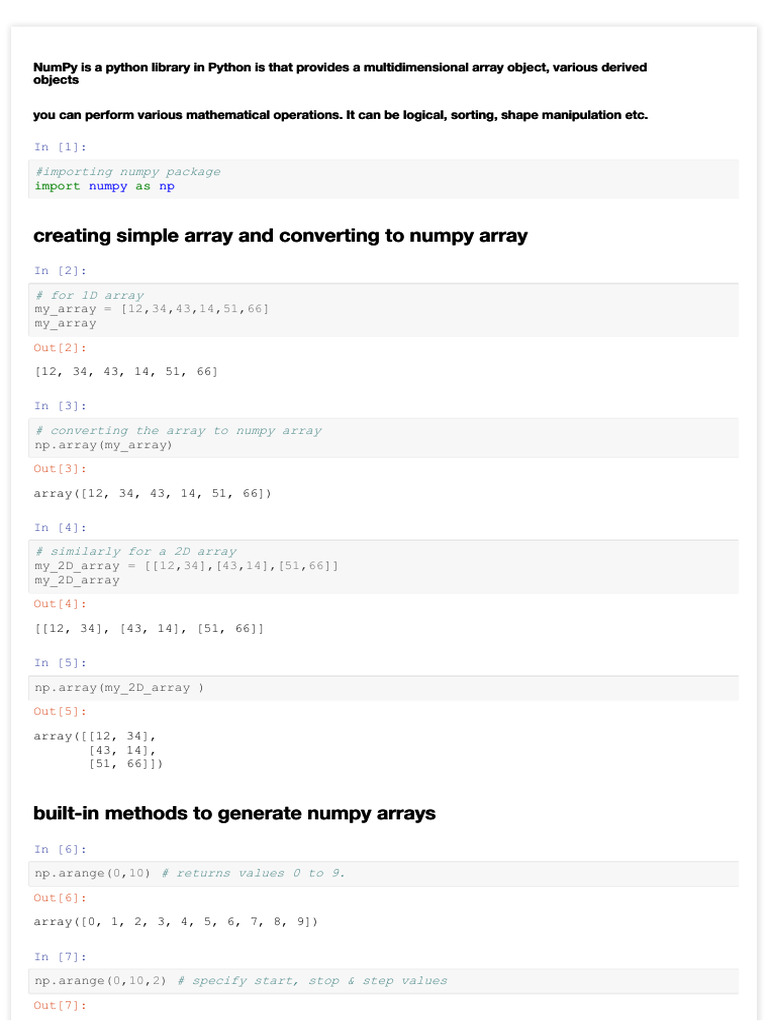Click the '# similarly for a 2D array' comment
This screenshot has width=768, height=1024.
coord(136,552)
